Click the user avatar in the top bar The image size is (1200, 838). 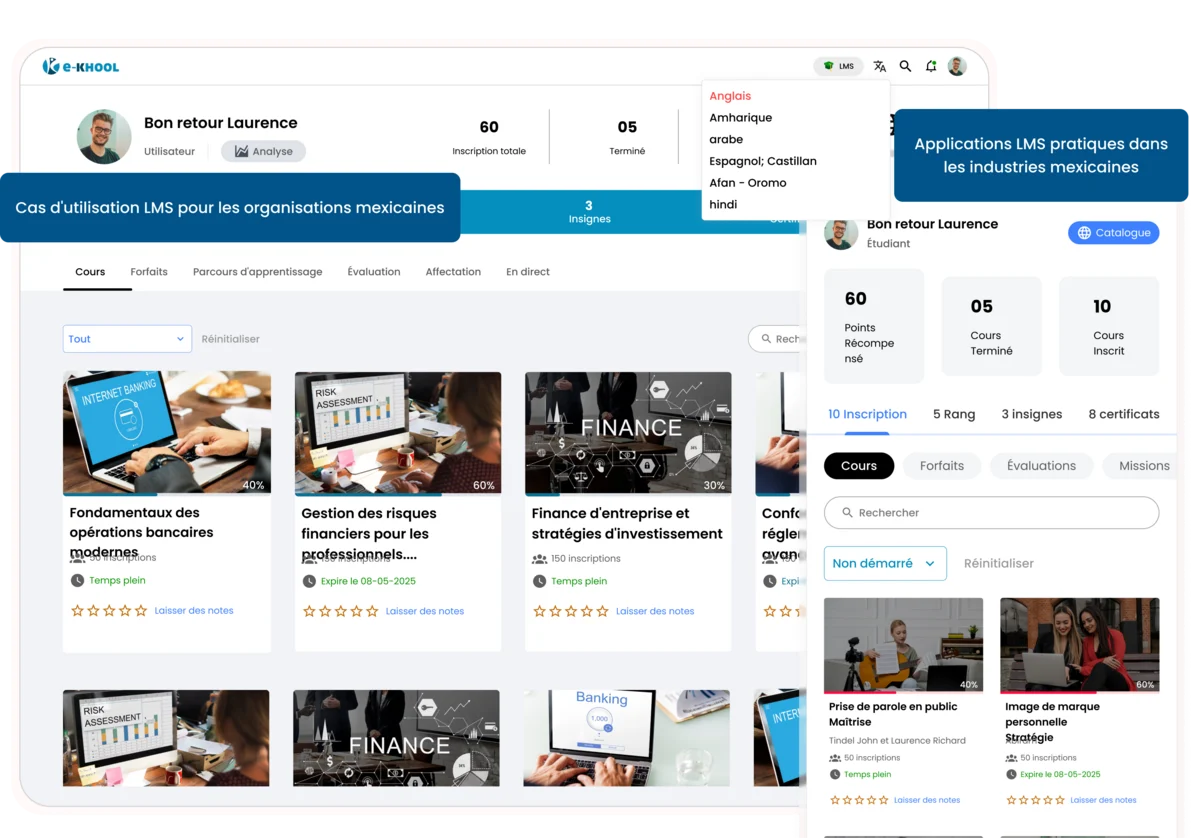click(x=957, y=66)
